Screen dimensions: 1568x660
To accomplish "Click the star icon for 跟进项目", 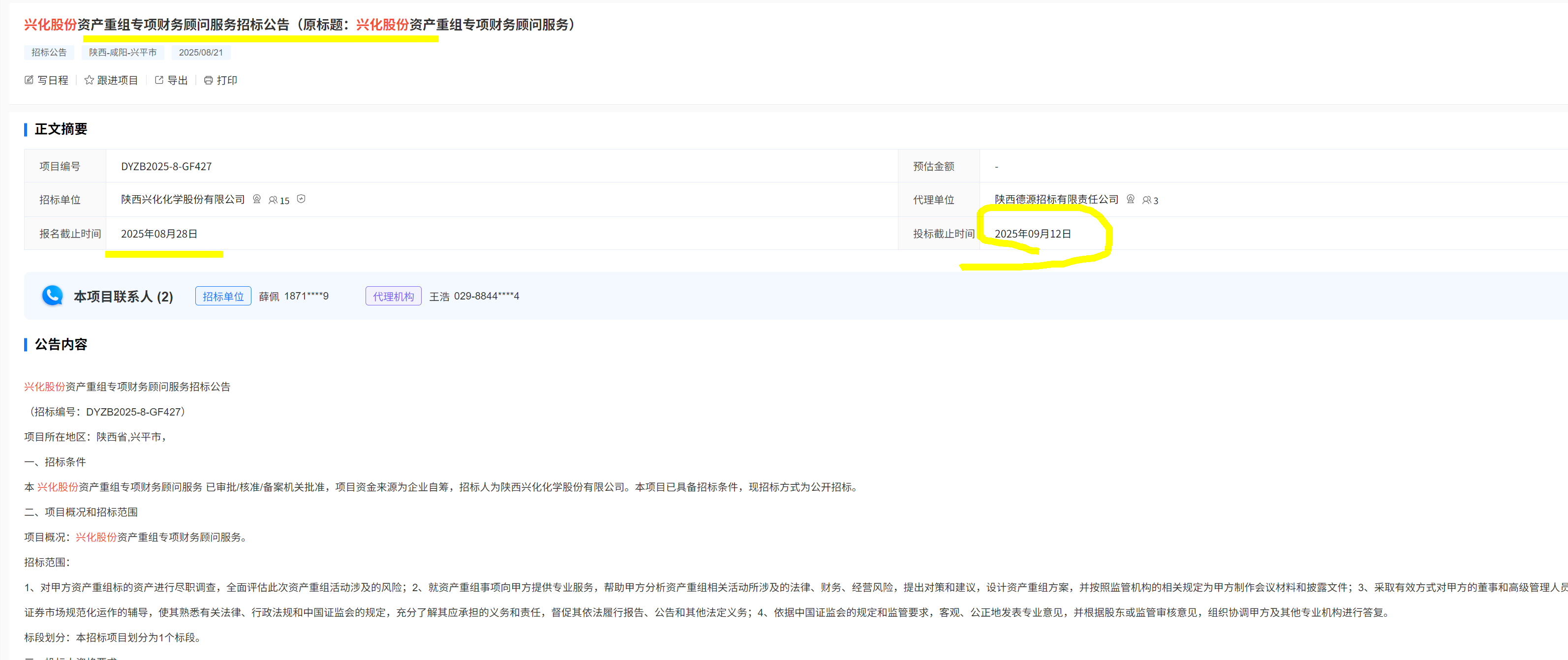I will point(89,80).
